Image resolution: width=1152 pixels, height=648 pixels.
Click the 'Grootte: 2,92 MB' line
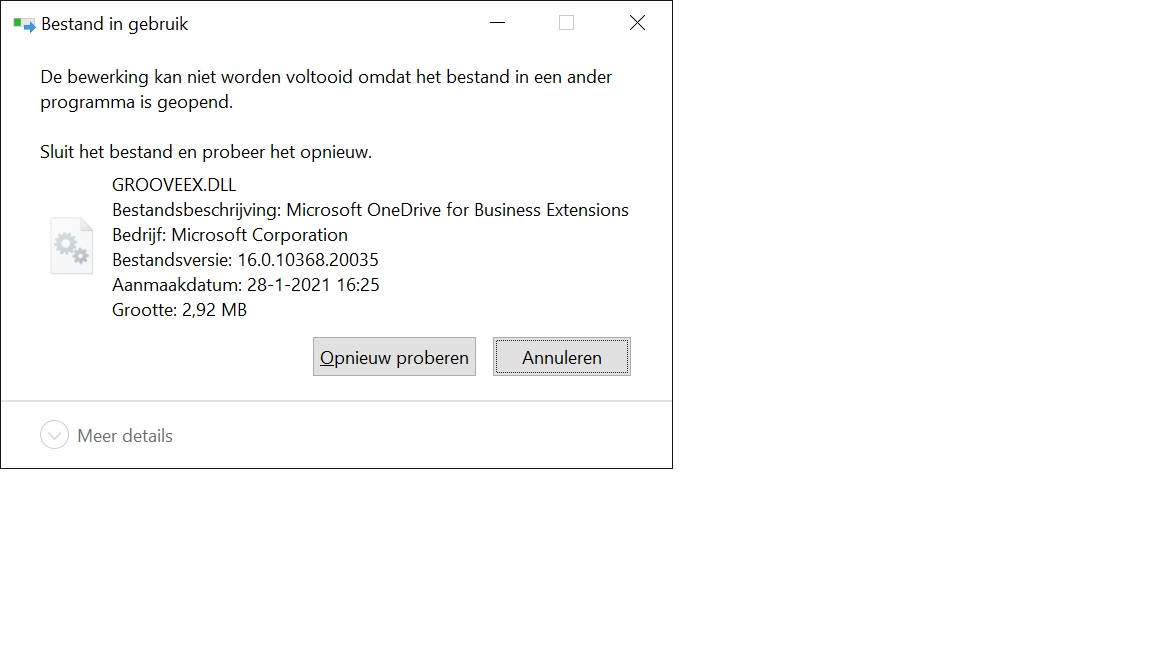coord(179,310)
